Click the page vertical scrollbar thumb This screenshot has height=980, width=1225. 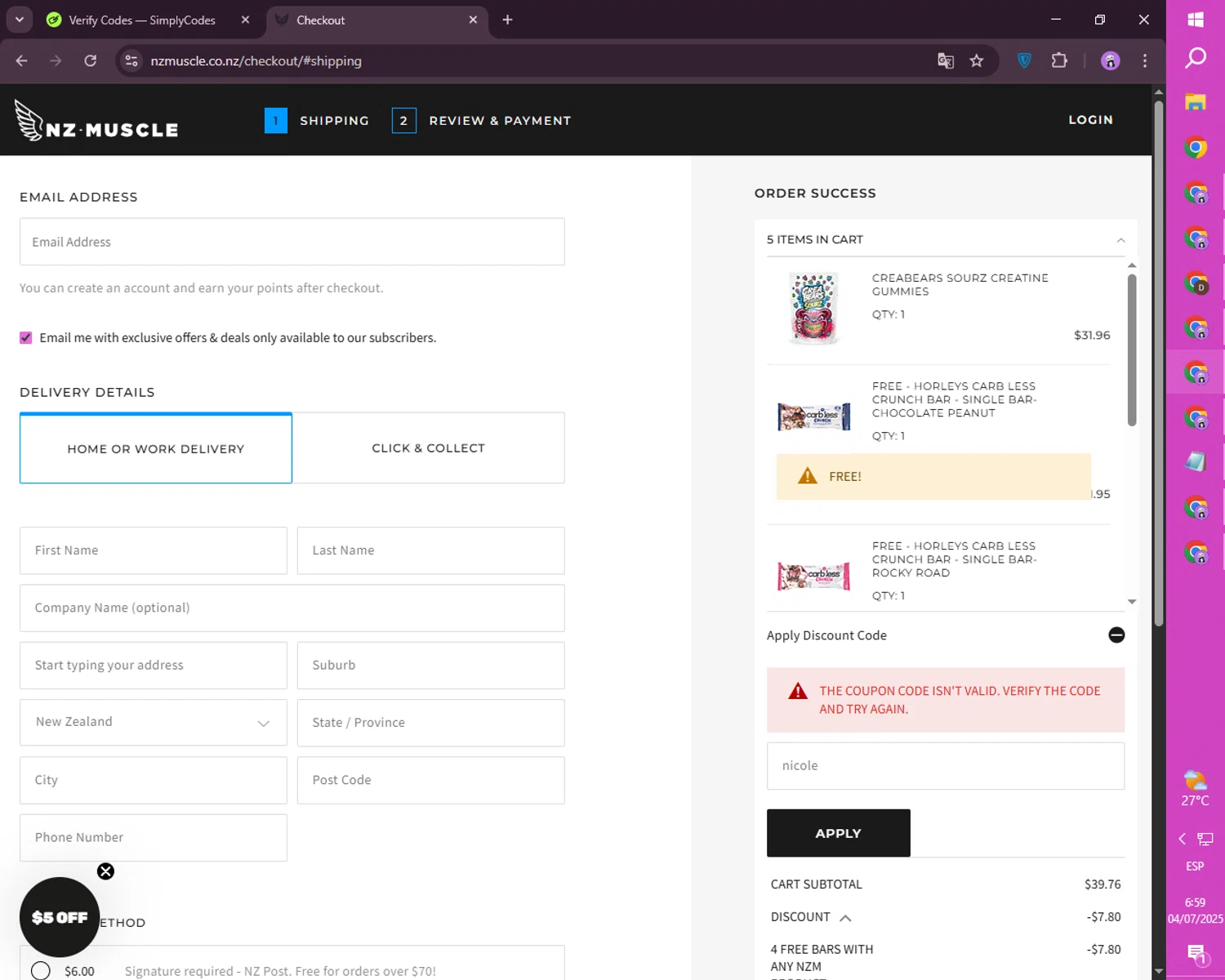click(1158, 363)
